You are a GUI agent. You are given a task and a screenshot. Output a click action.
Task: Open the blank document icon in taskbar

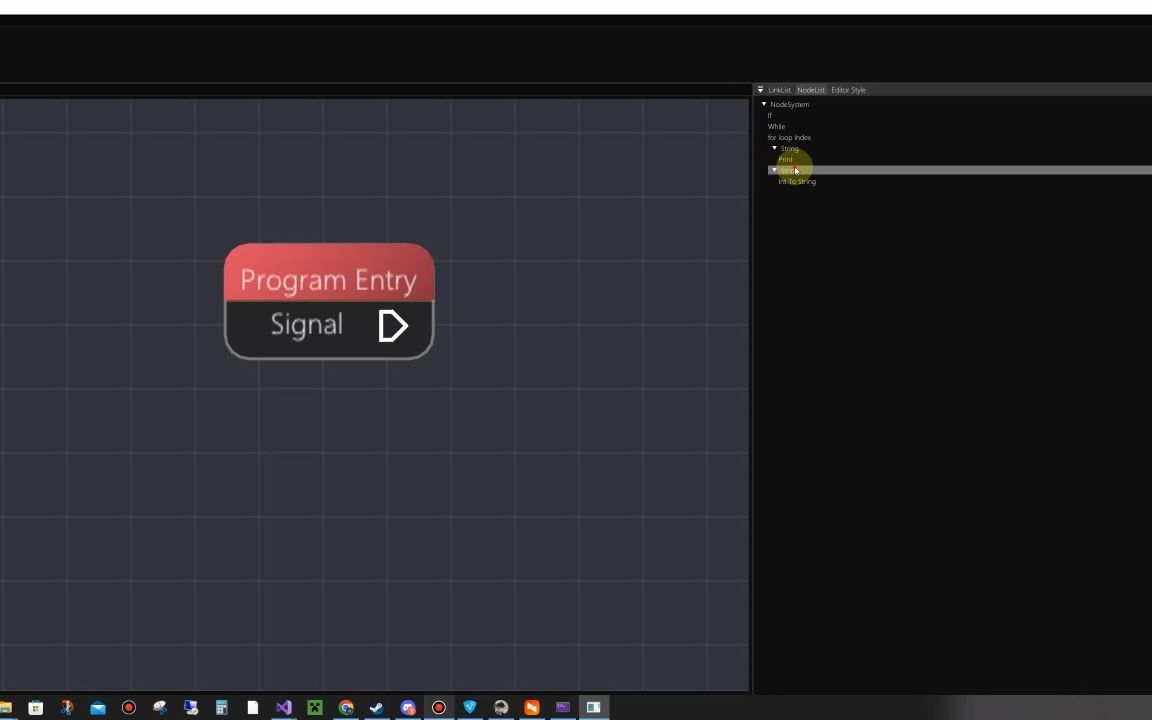tap(253, 708)
